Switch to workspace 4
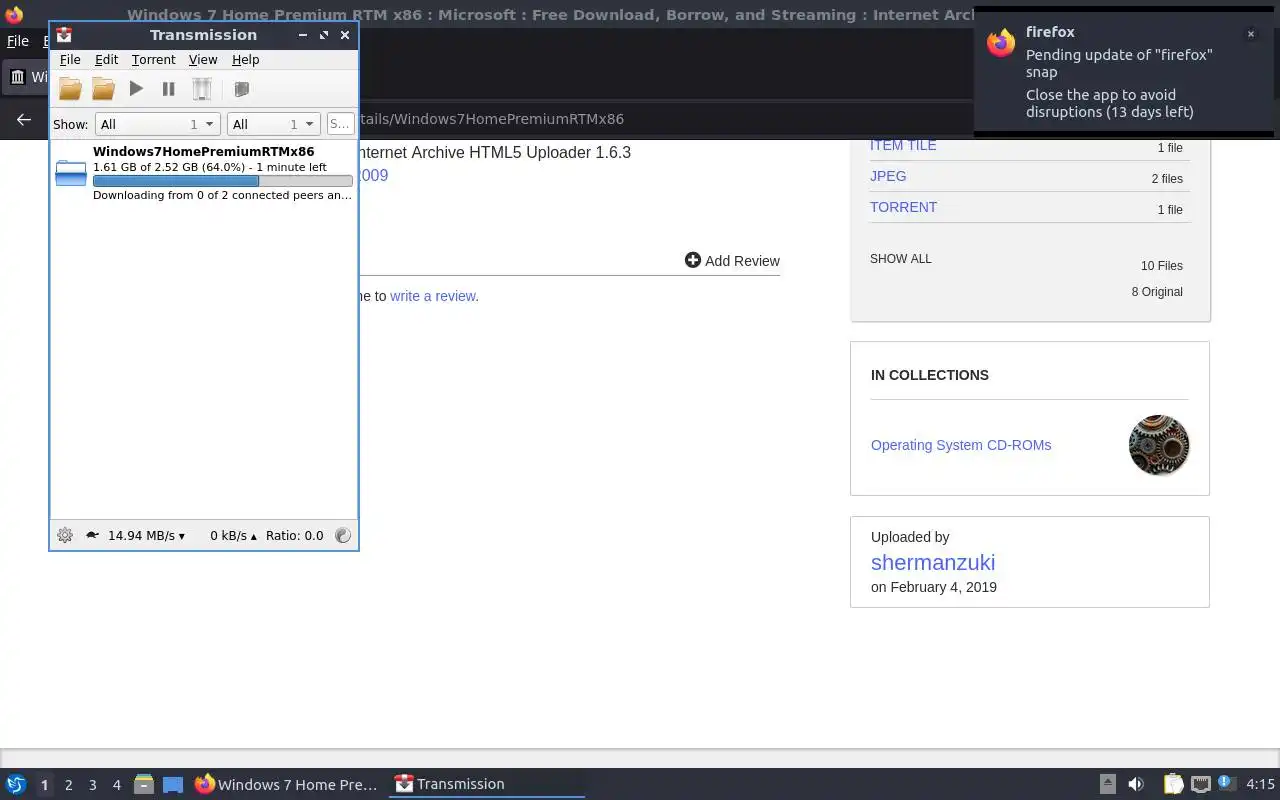Screen dimensions: 1280x800 pos(116,785)
